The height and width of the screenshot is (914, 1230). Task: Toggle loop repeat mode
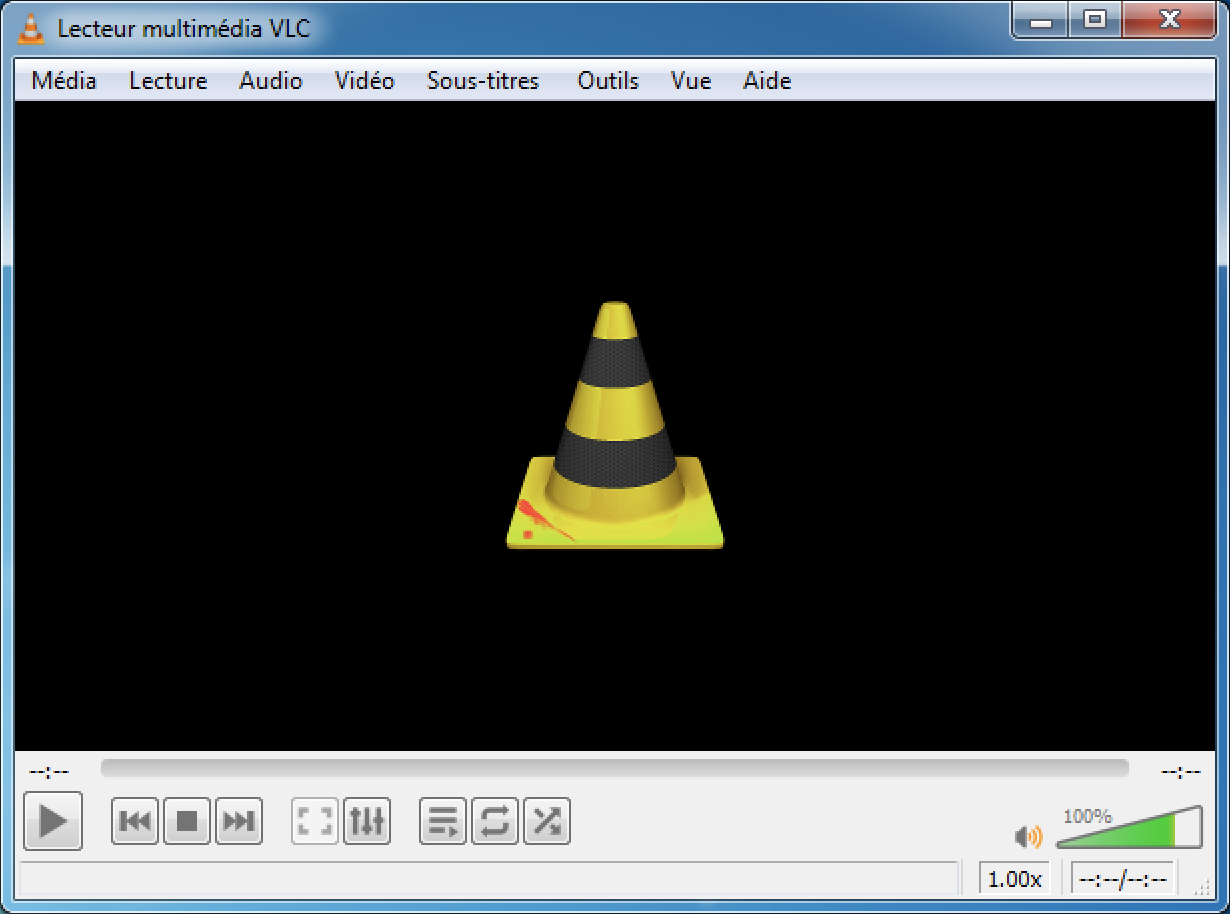495,822
